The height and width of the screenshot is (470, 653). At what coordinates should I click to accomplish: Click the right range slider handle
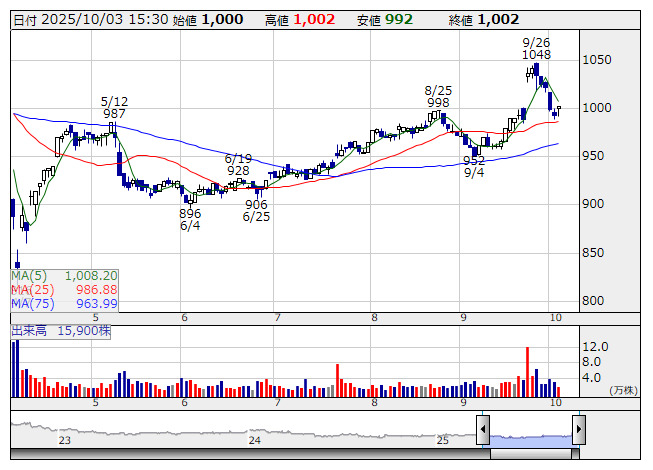578,431
